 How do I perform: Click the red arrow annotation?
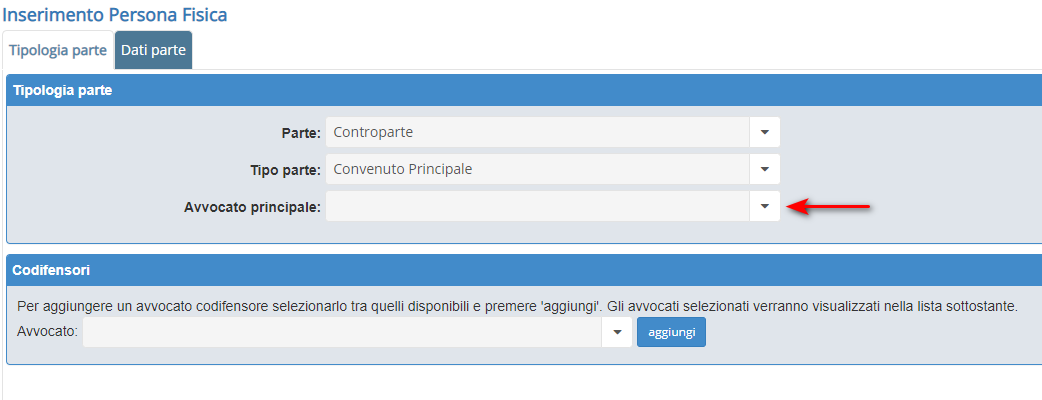coord(829,206)
